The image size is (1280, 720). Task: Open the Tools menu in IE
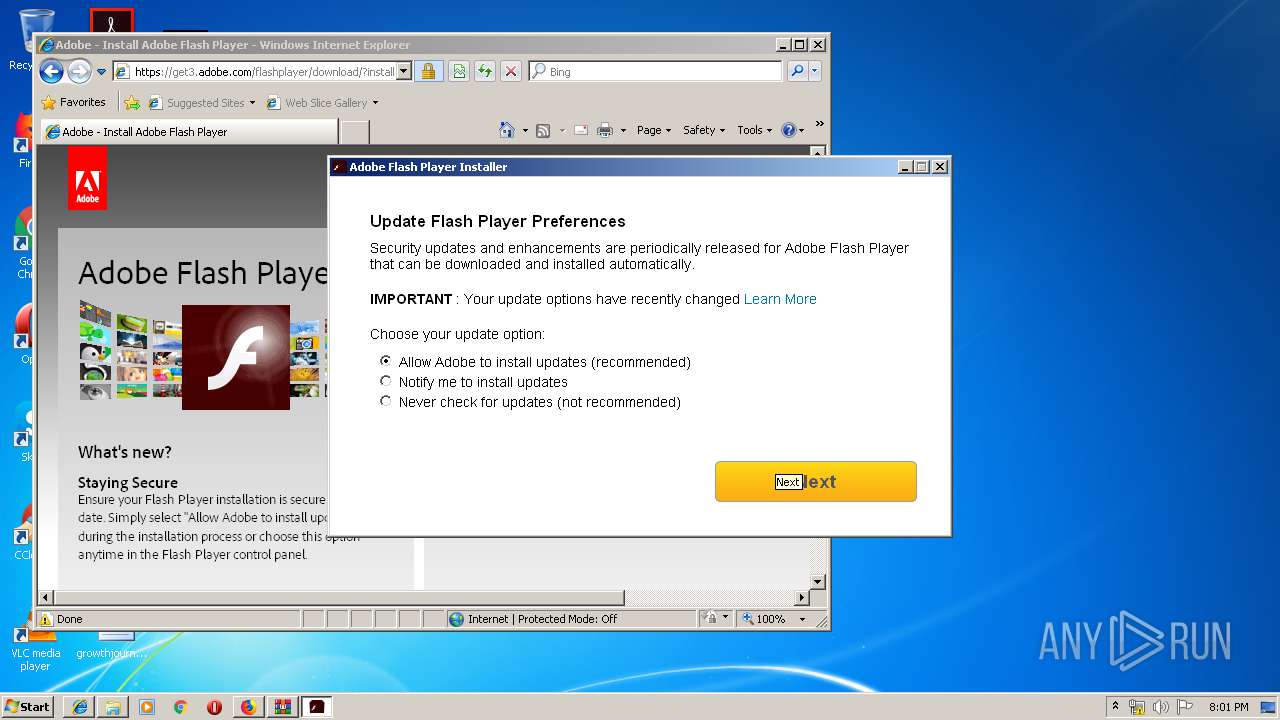(755, 130)
